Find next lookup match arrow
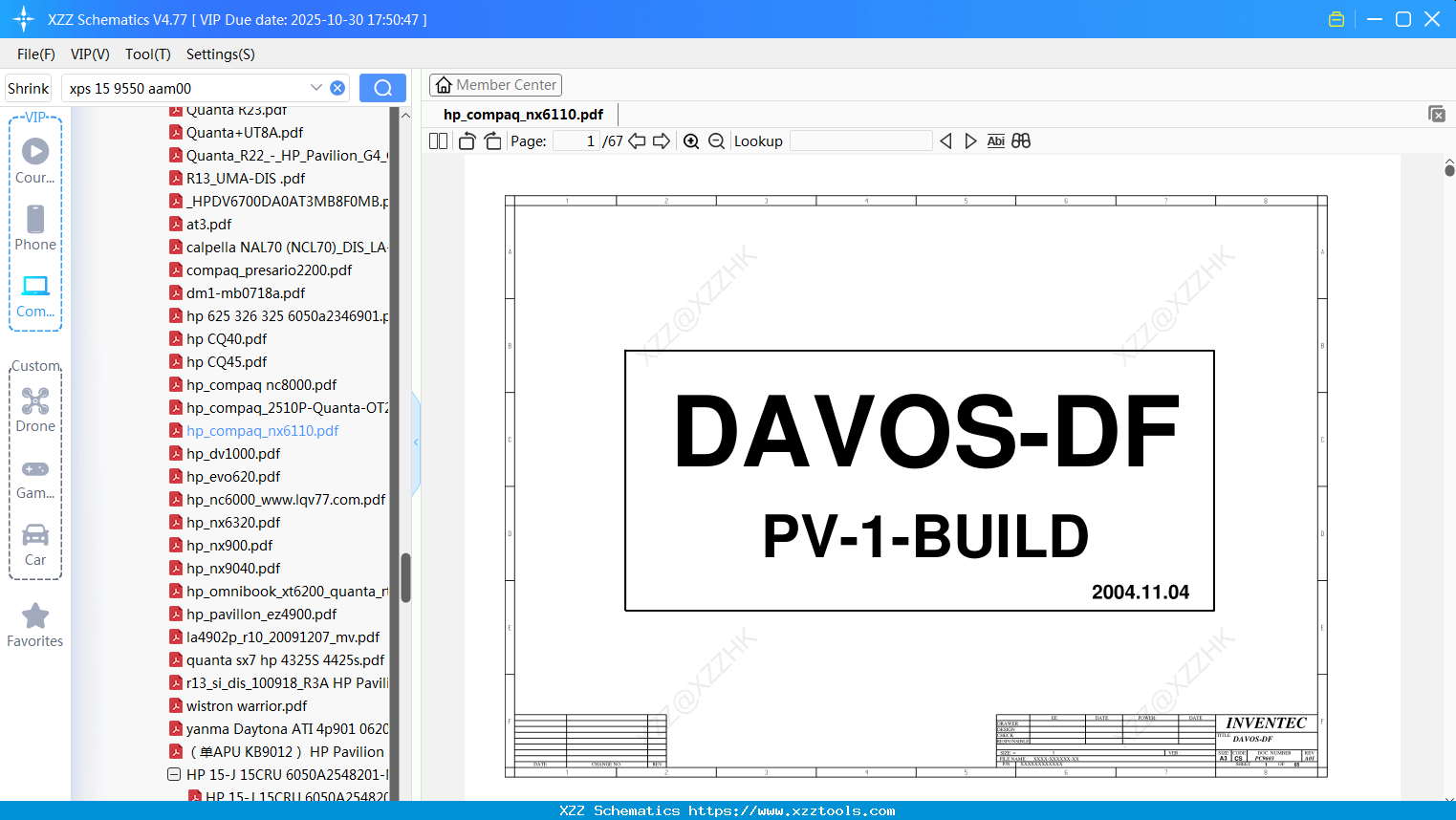This screenshot has height=820, width=1456. click(x=970, y=141)
